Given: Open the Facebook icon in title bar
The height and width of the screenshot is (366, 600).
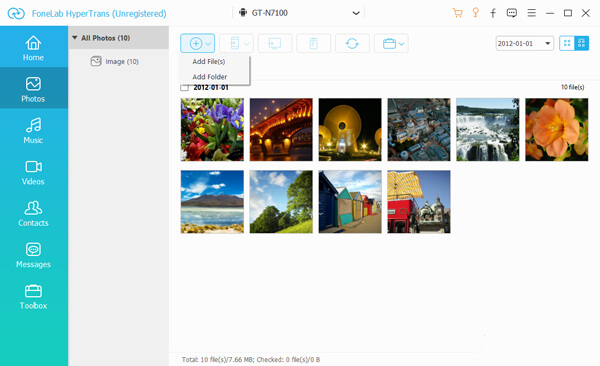Looking at the screenshot, I should tap(493, 13).
